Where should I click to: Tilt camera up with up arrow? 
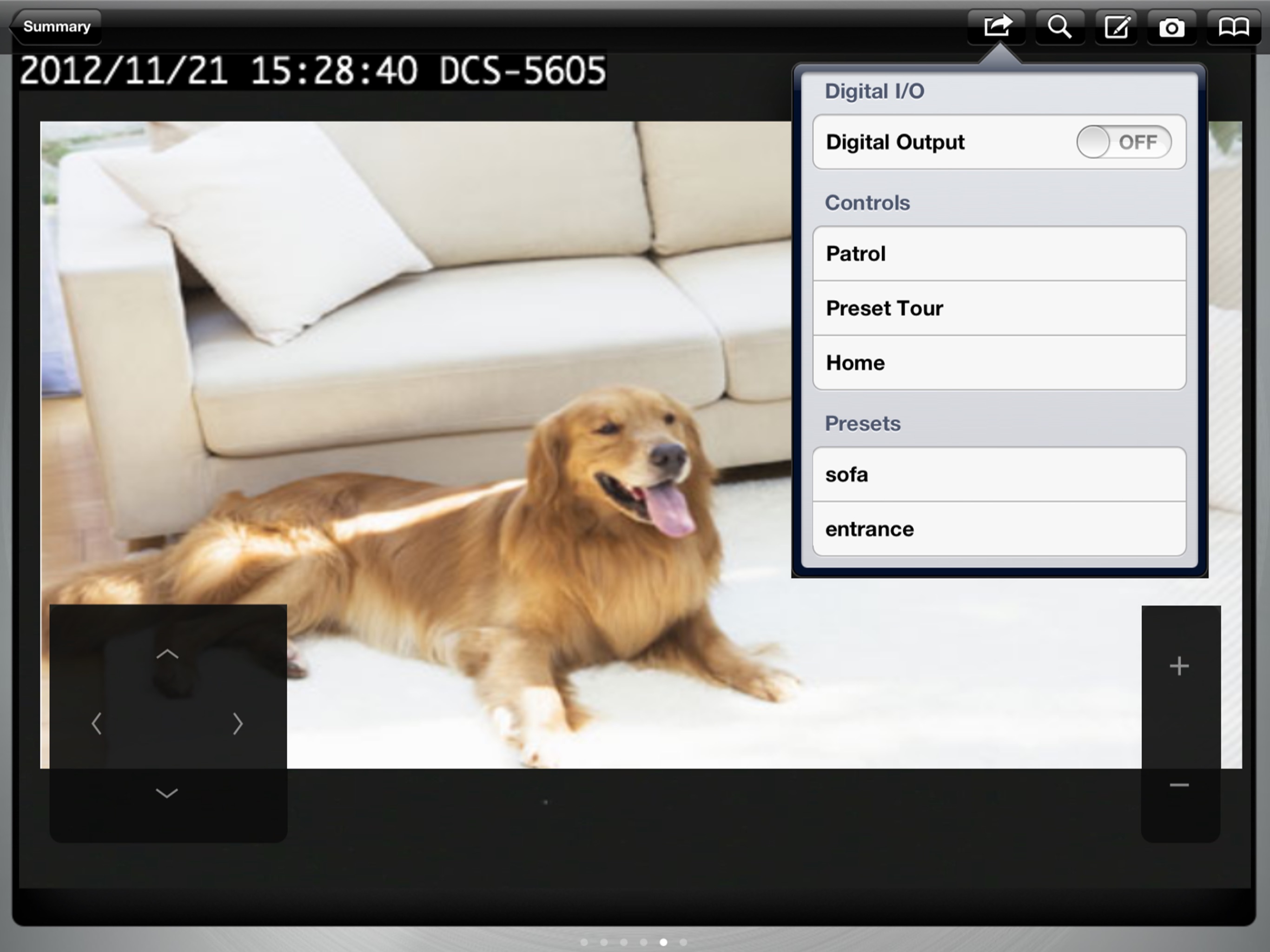[167, 654]
